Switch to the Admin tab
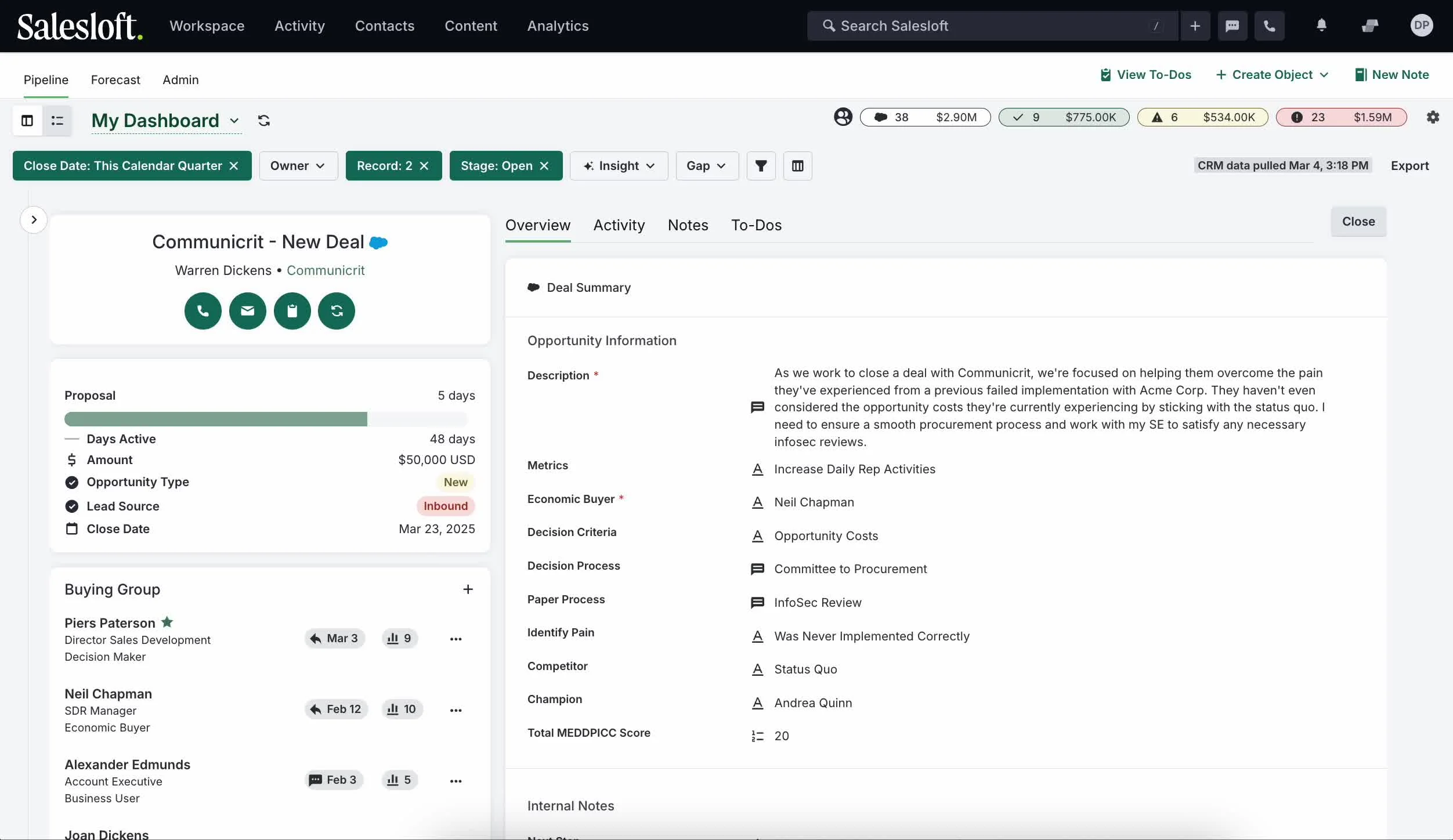Screen dimensions: 1453x840 pos(180,80)
